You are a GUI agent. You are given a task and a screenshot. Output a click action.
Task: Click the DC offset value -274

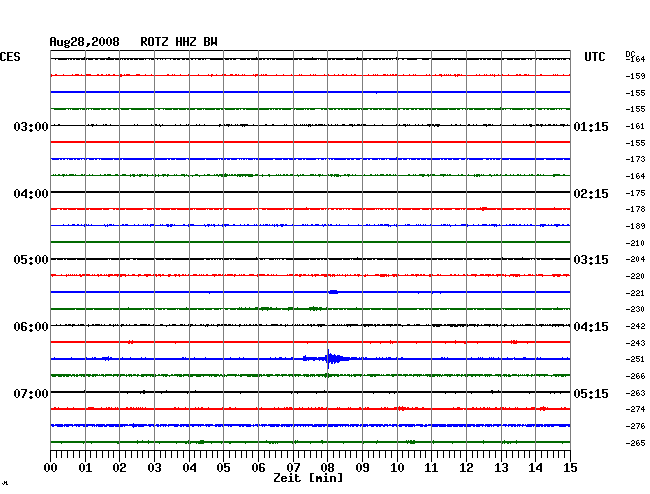635,409
